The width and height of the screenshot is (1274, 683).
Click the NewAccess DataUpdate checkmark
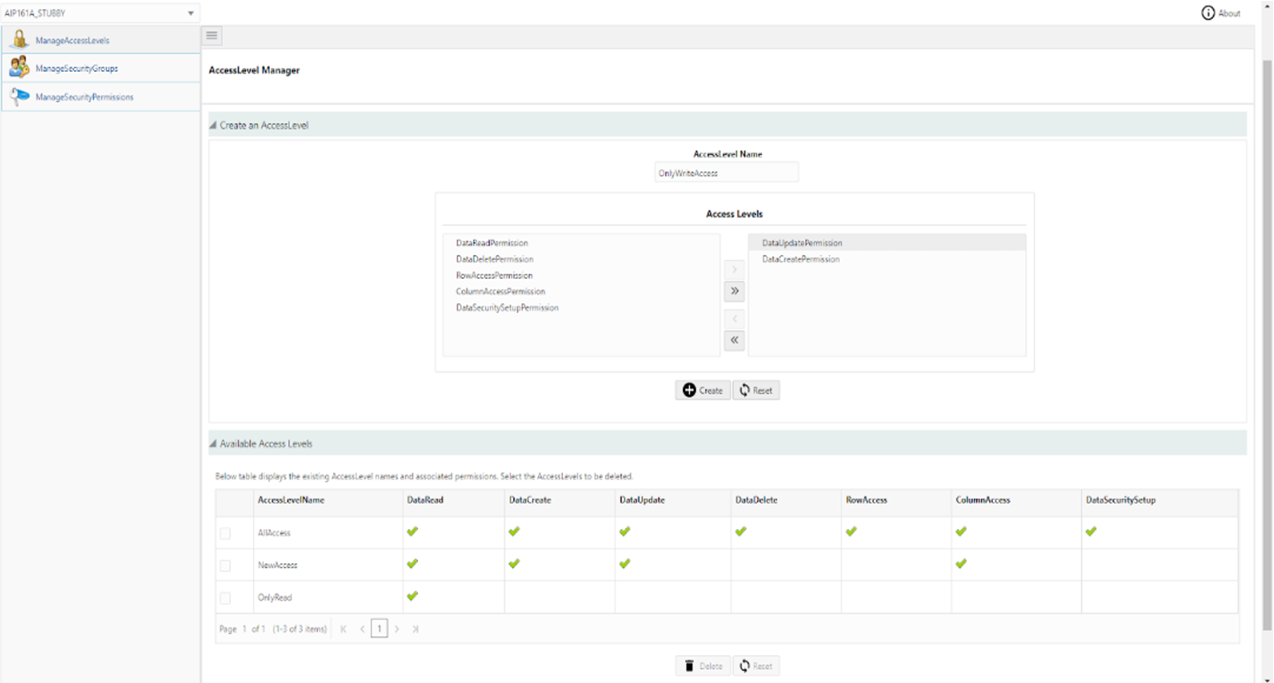[624, 564]
